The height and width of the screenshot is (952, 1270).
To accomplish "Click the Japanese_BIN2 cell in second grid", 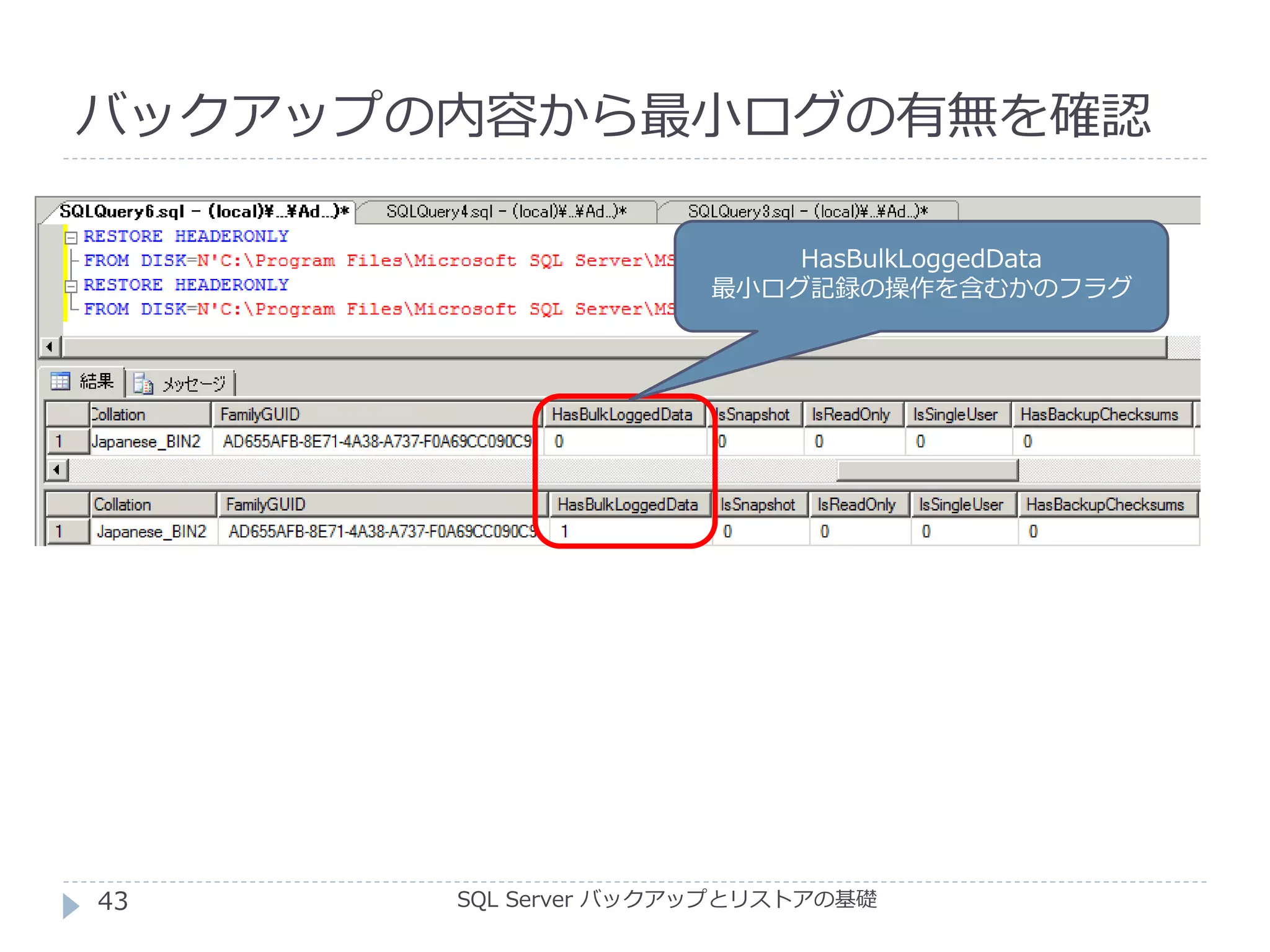I will click(x=154, y=532).
